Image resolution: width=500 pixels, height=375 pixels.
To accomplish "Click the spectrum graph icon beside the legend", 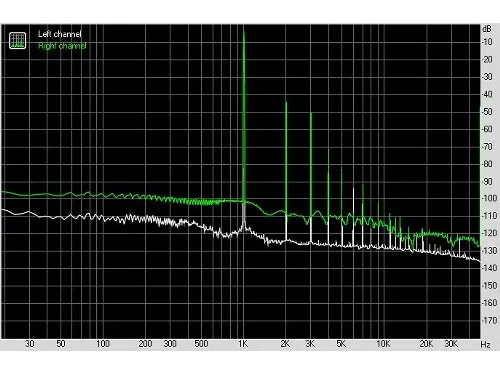I will pos(17,40).
